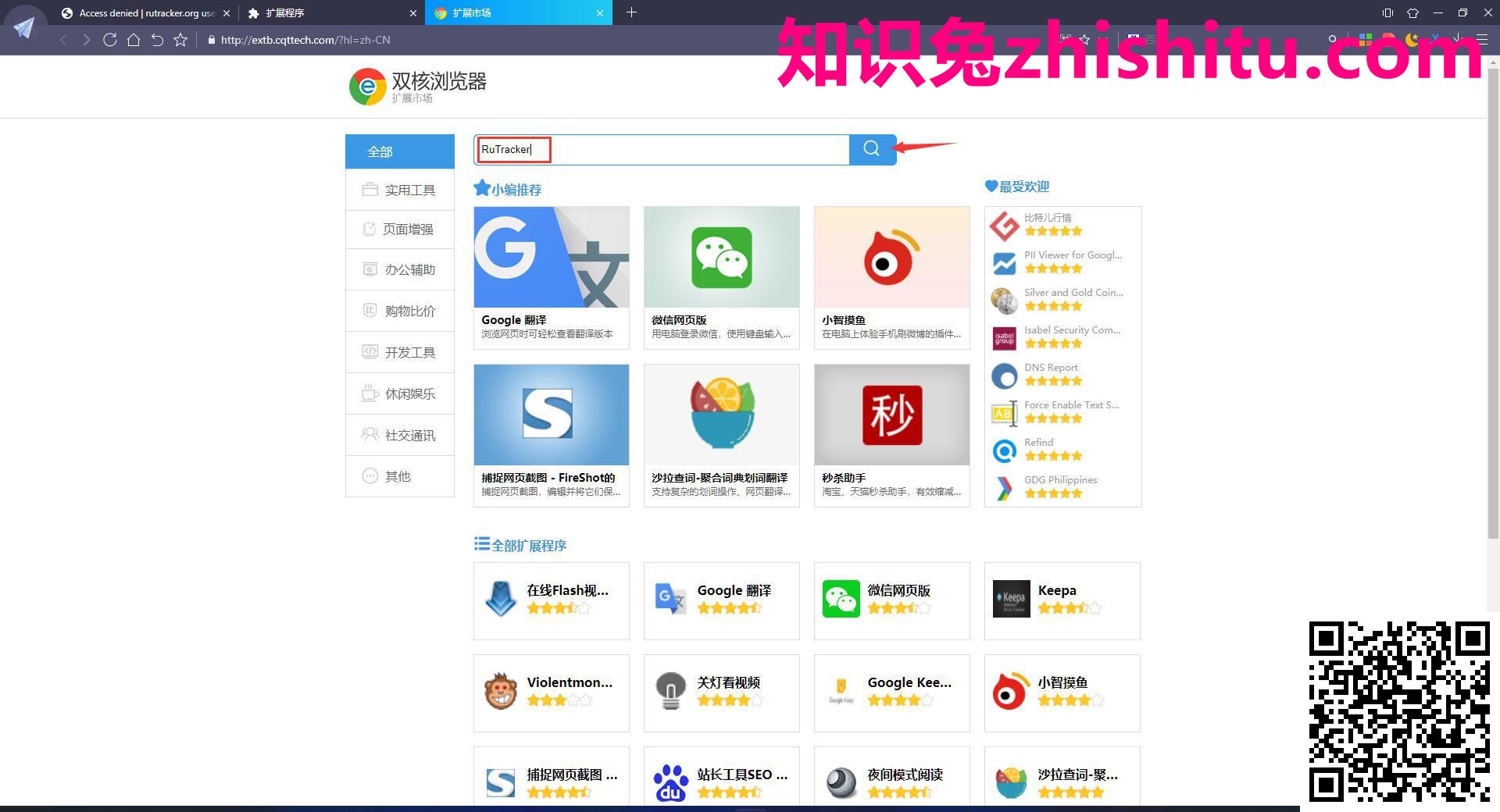Click the paper plane browser logo icon
1500x812 pixels.
[x=24, y=28]
